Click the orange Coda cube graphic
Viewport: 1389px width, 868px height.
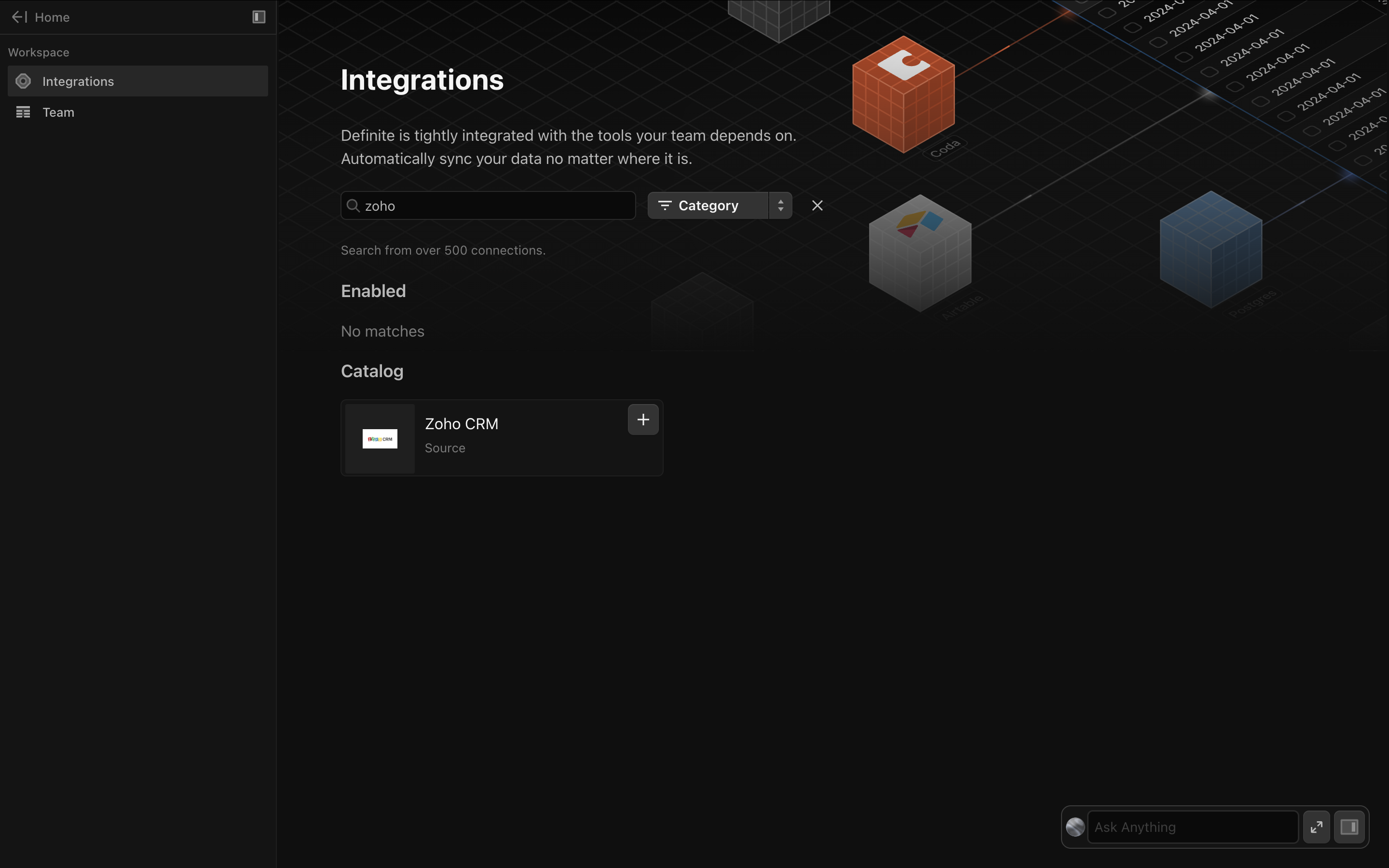(903, 95)
